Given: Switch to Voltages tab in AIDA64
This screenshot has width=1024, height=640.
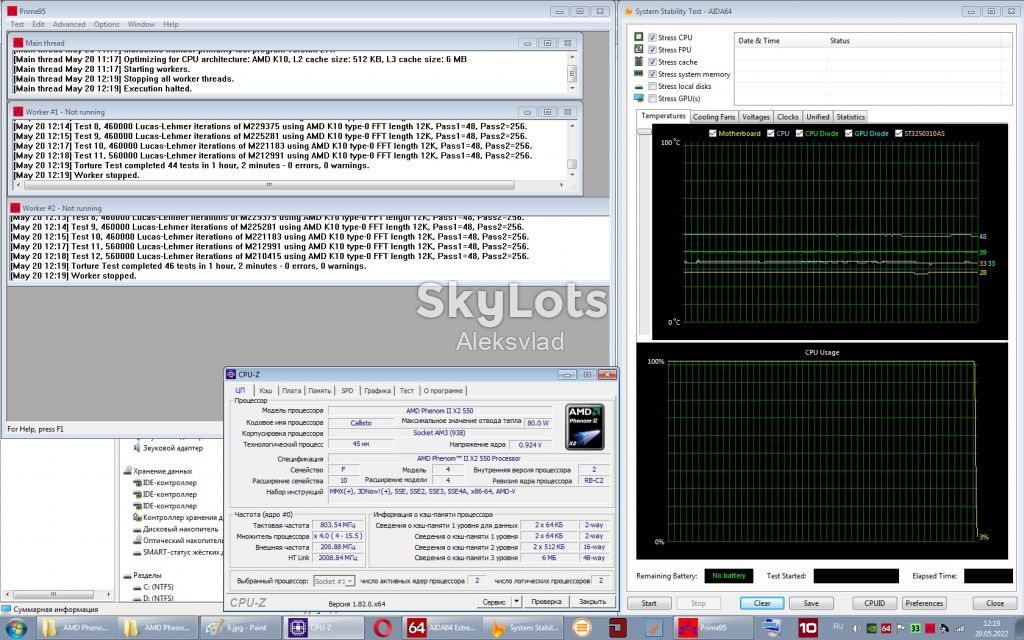Looking at the screenshot, I should click(x=756, y=117).
